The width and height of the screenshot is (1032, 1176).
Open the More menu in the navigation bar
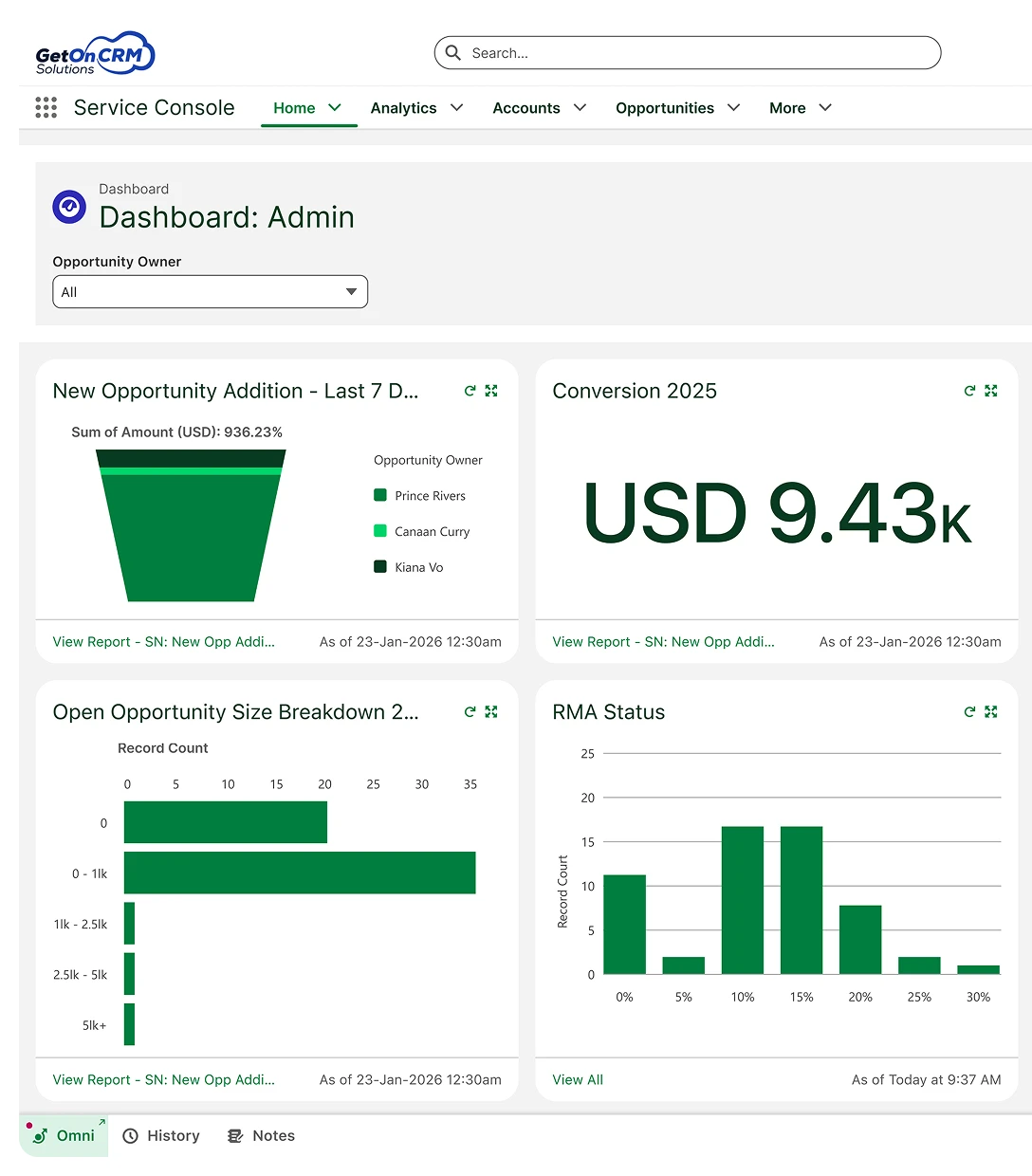pyautogui.click(x=798, y=108)
